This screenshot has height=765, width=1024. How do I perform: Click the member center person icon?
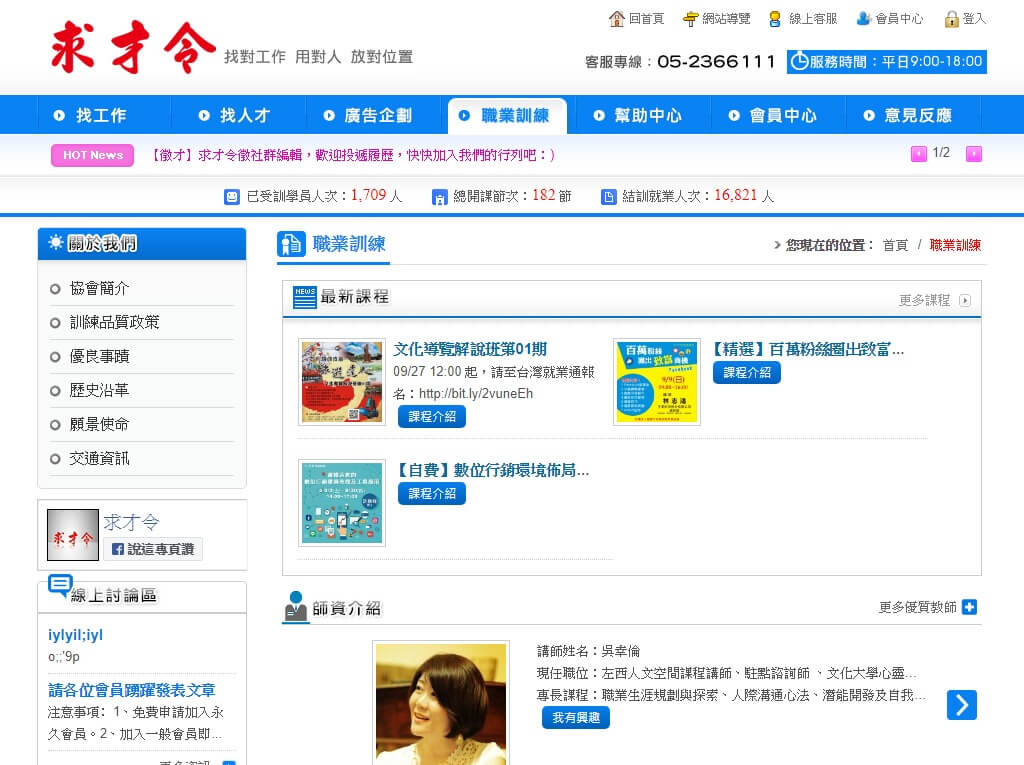863,18
